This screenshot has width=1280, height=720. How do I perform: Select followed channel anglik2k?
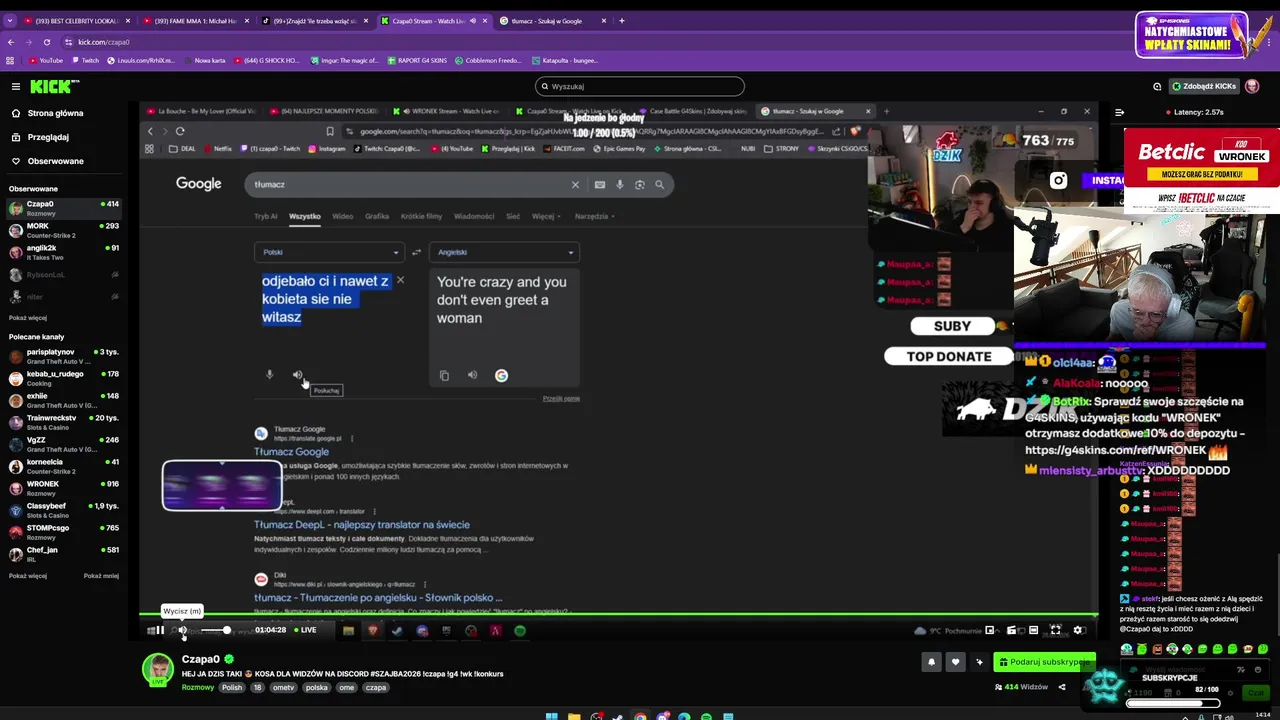[64, 252]
